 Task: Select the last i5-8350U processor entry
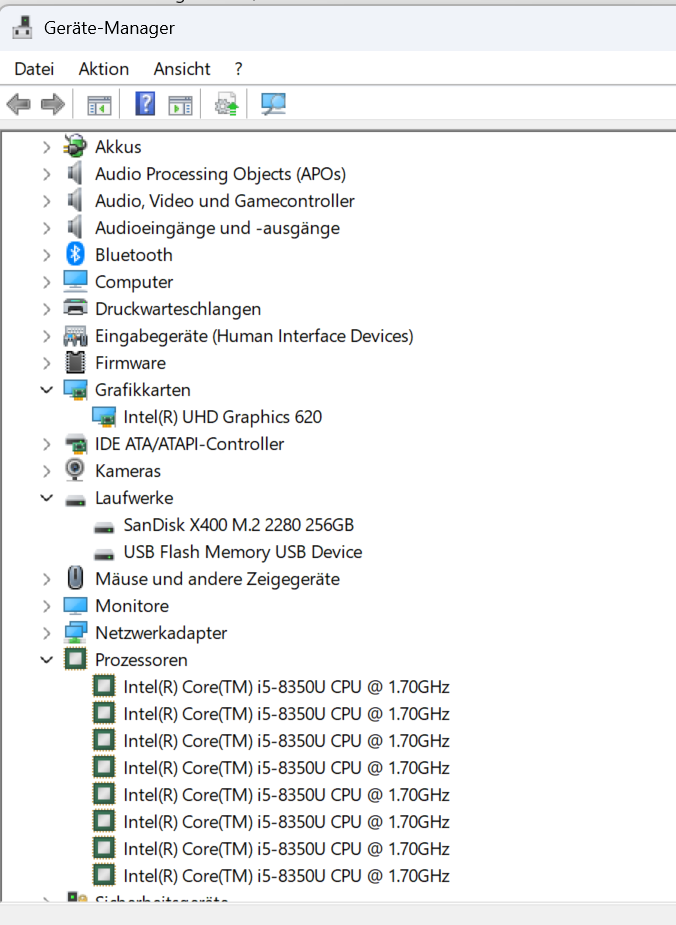click(286, 876)
